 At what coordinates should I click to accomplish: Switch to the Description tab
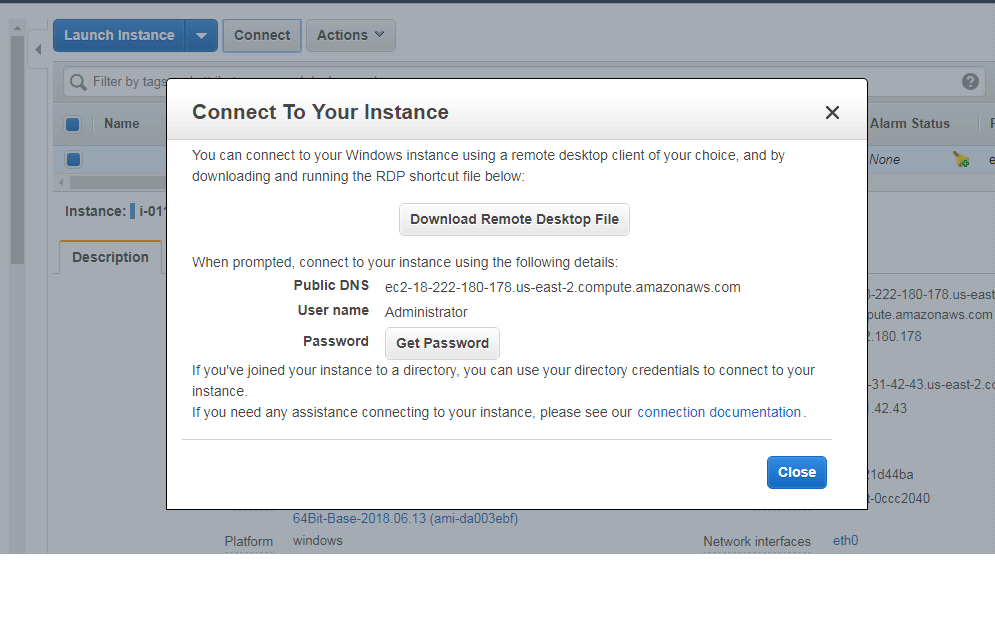(x=110, y=257)
